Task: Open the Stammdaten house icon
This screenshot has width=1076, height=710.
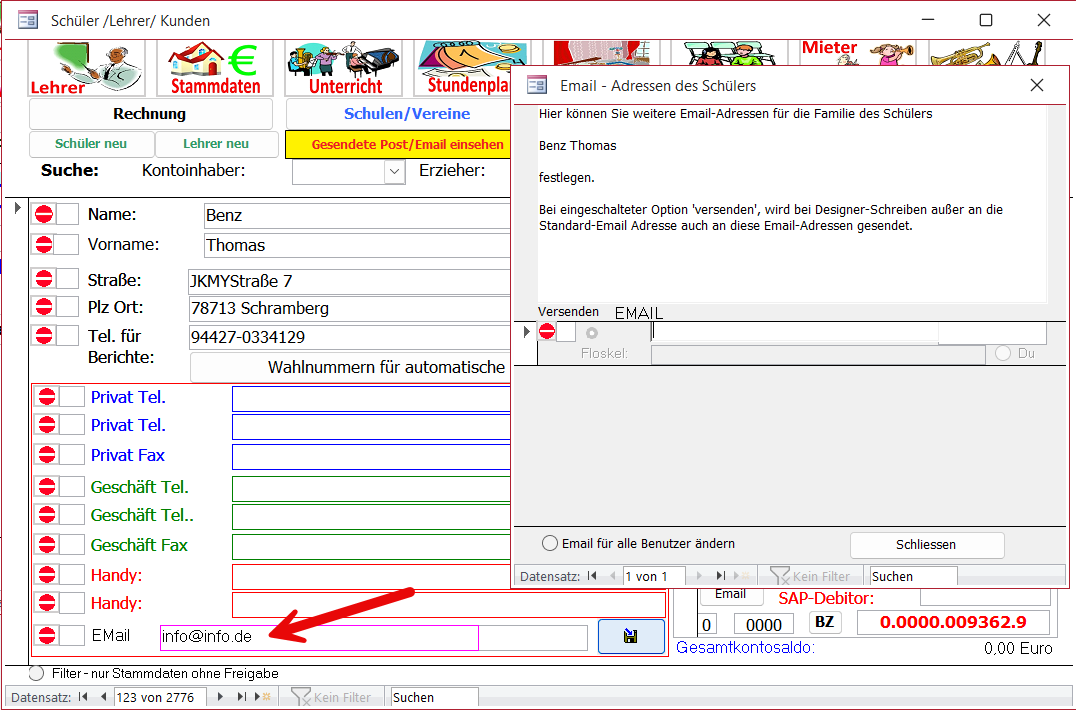Action: pyautogui.click(x=214, y=68)
